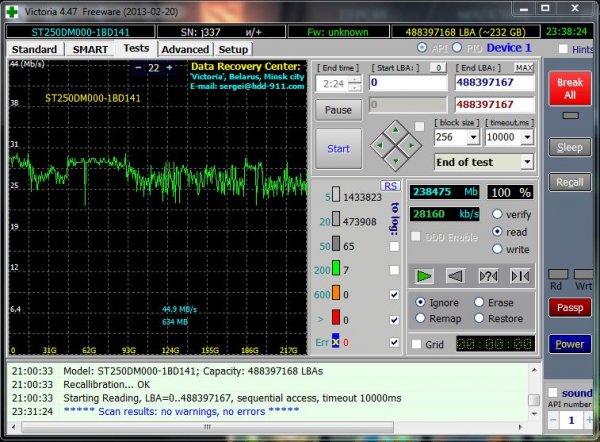
Task: Click the red Break All button
Action: pyautogui.click(x=570, y=88)
